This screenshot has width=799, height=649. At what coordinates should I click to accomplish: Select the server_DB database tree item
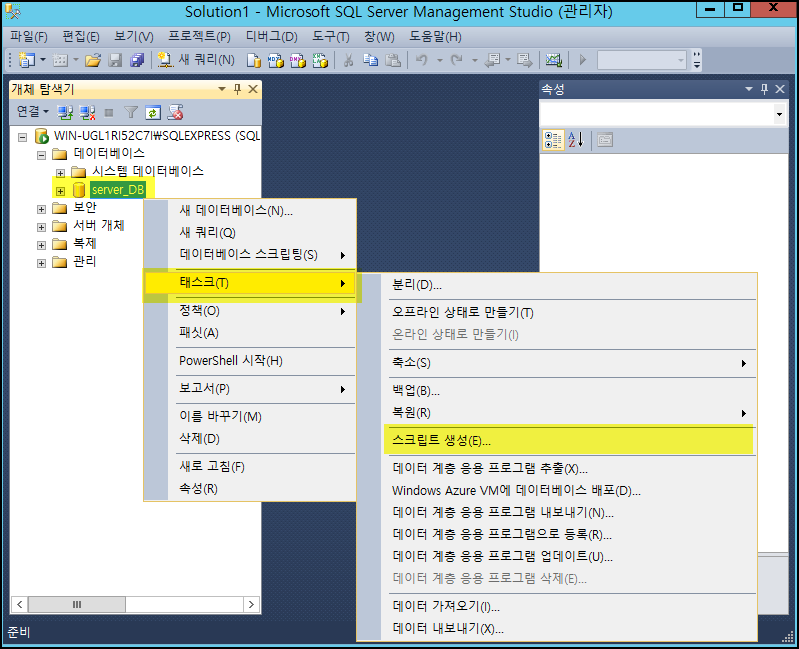[x=118, y=190]
